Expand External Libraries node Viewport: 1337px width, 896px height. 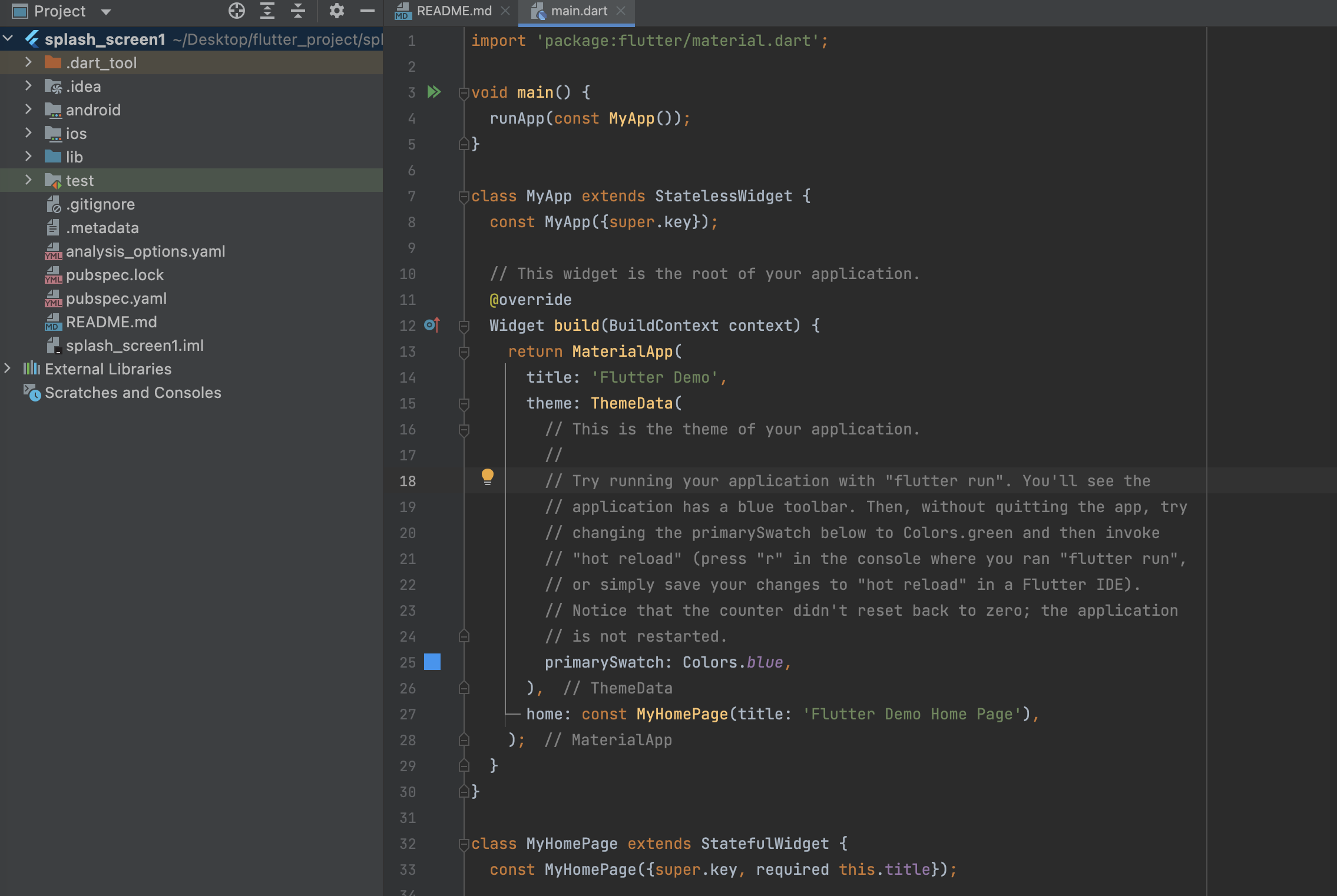coord(8,369)
